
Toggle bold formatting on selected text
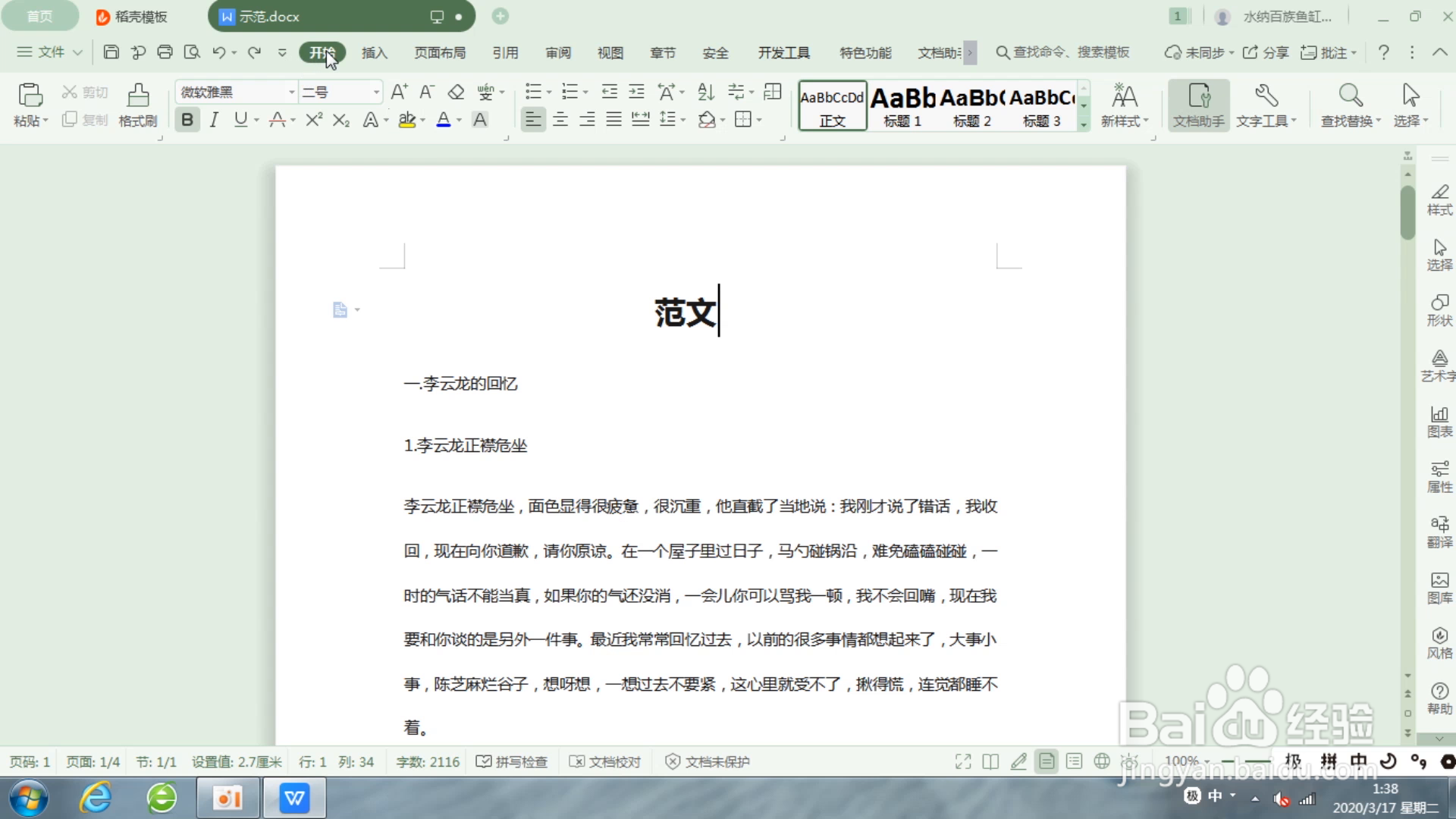pyautogui.click(x=187, y=119)
